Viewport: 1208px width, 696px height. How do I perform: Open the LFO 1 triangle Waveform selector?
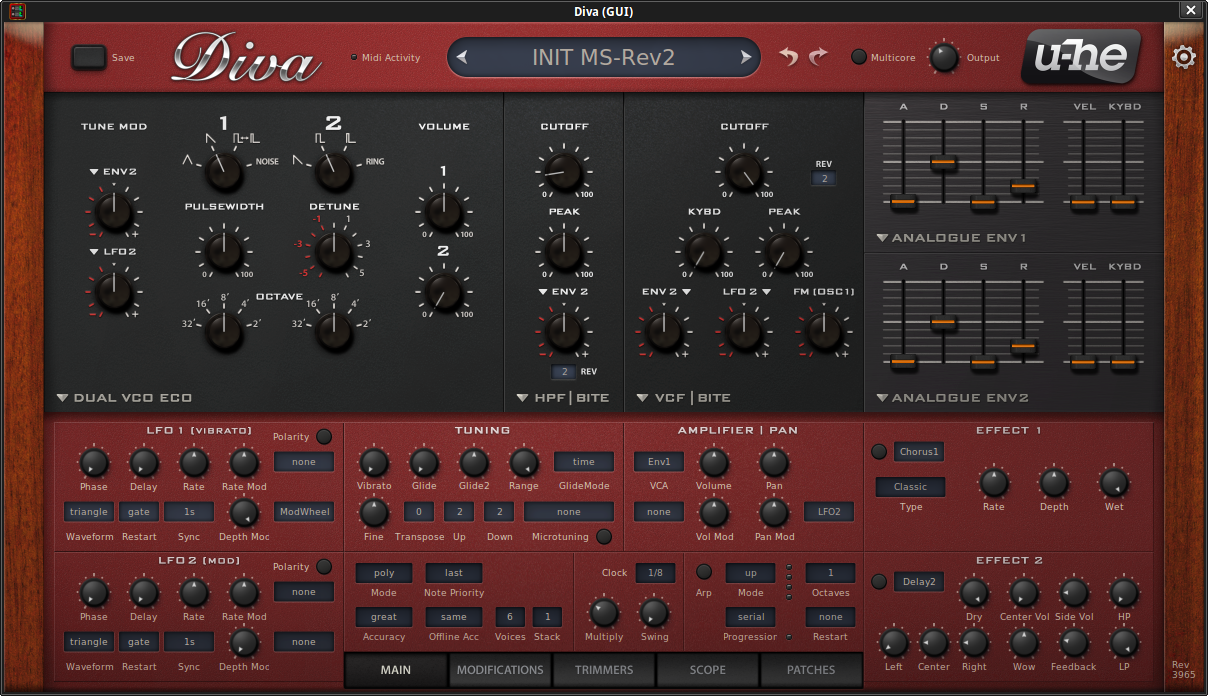tap(89, 512)
